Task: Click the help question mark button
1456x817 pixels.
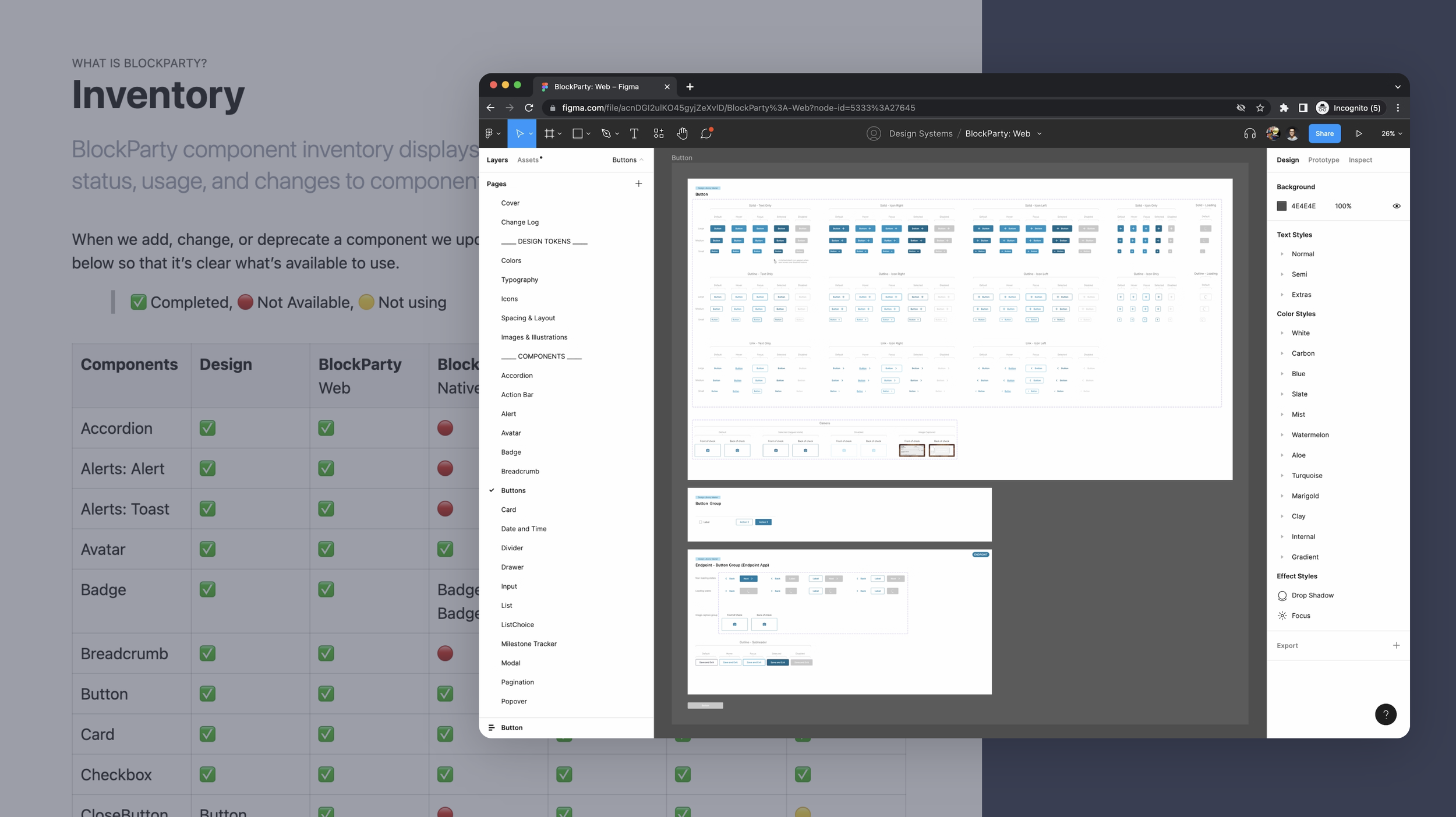Action: click(1386, 715)
